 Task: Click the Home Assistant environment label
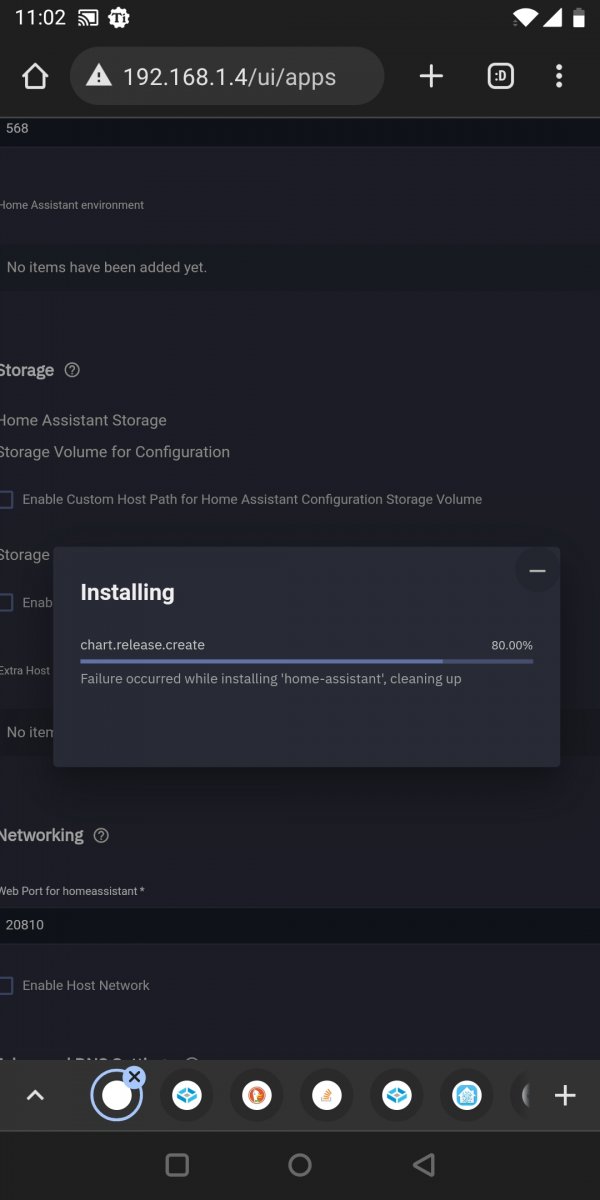pyautogui.click(x=72, y=205)
